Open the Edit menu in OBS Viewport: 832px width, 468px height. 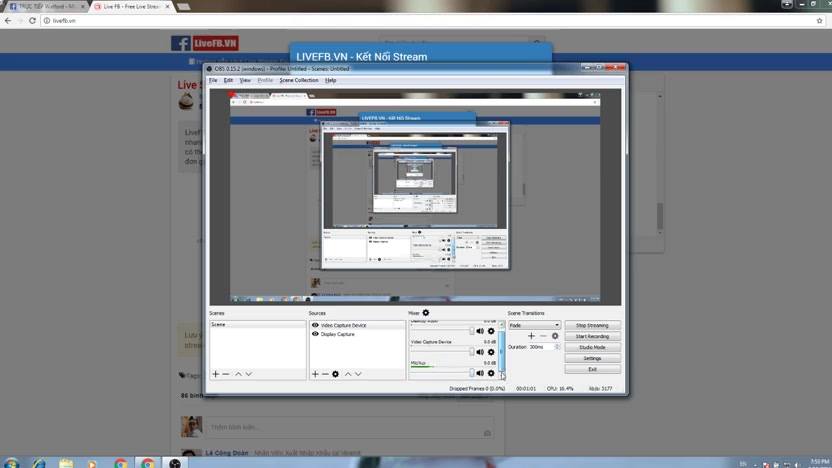point(228,81)
